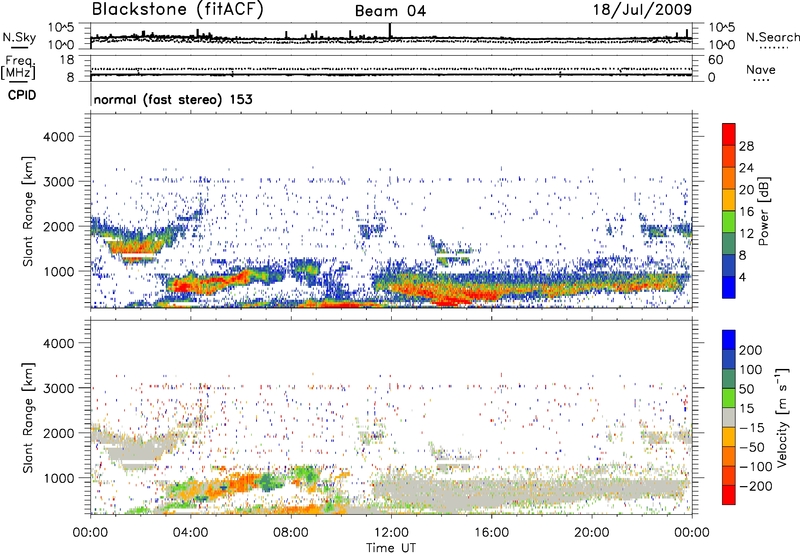Click the 04:00 time tick label
The height and width of the screenshot is (554, 800).
coord(190,533)
